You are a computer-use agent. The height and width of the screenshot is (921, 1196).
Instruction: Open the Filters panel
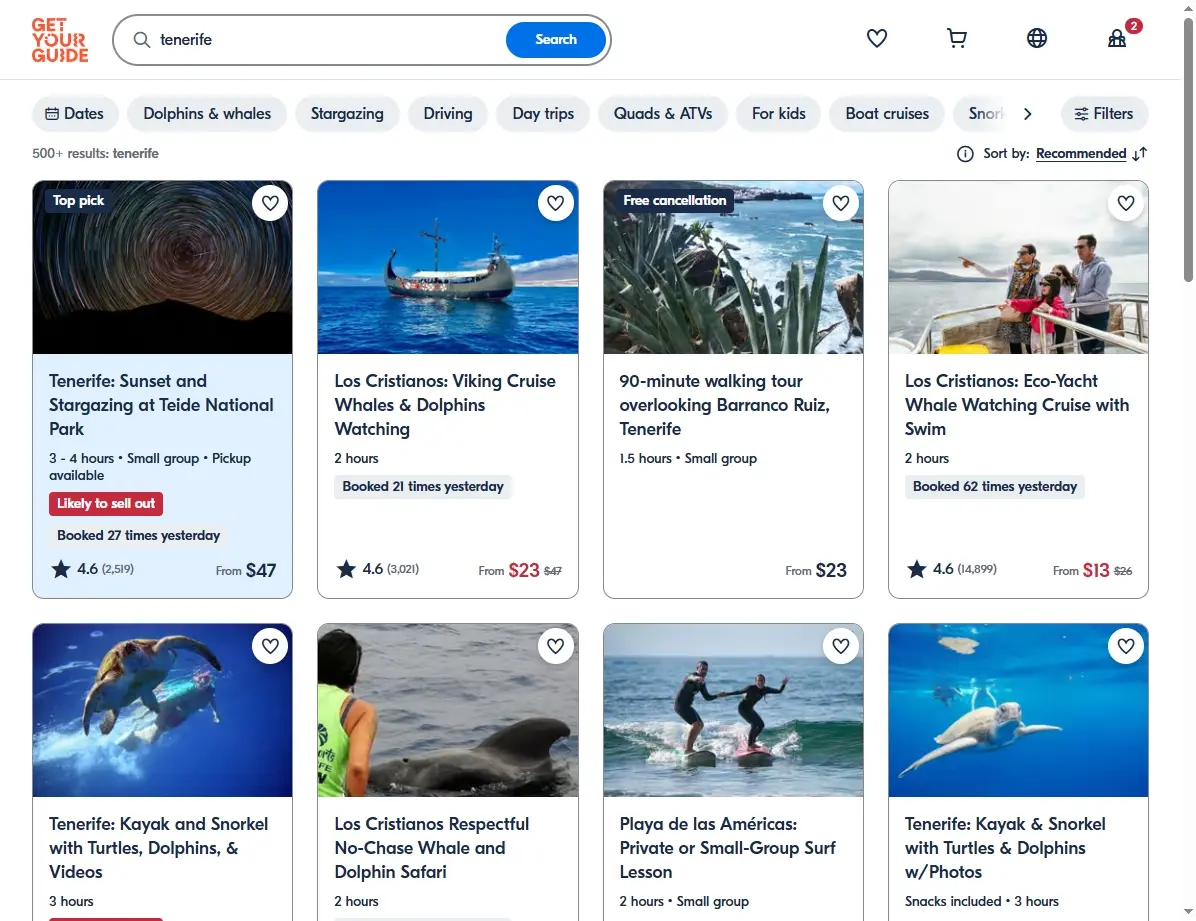point(1104,114)
